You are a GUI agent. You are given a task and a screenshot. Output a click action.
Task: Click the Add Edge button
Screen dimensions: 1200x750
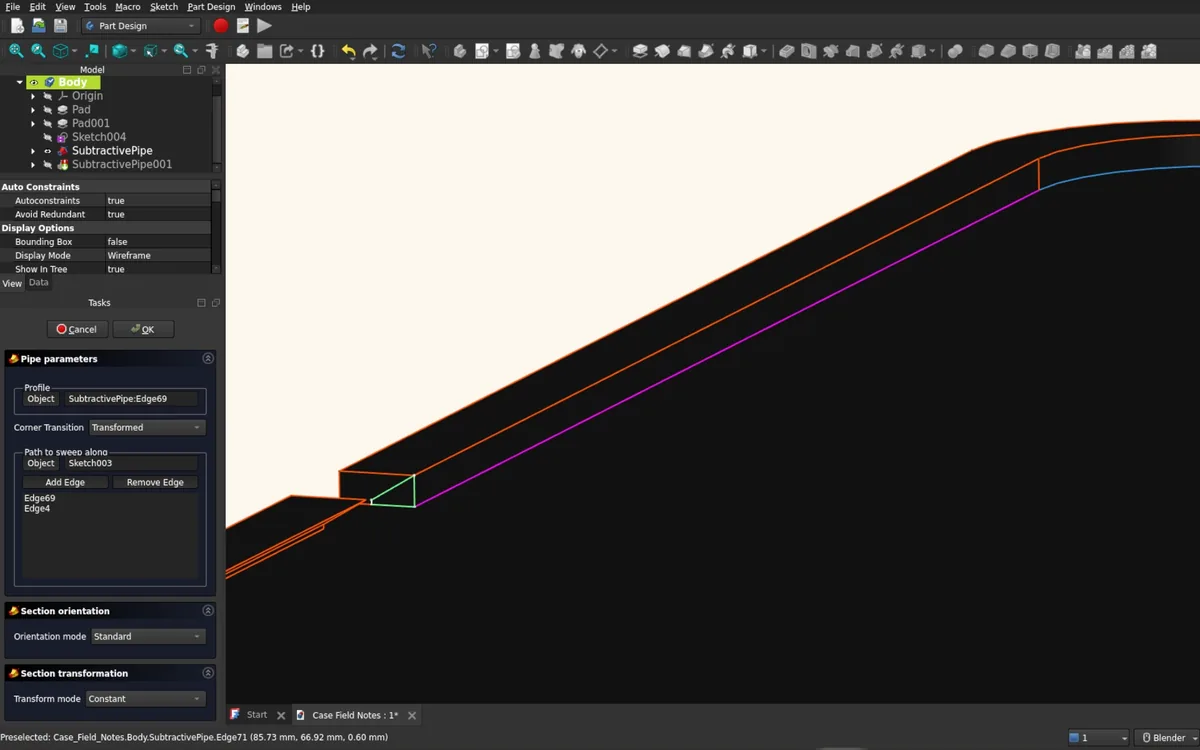[65, 482]
